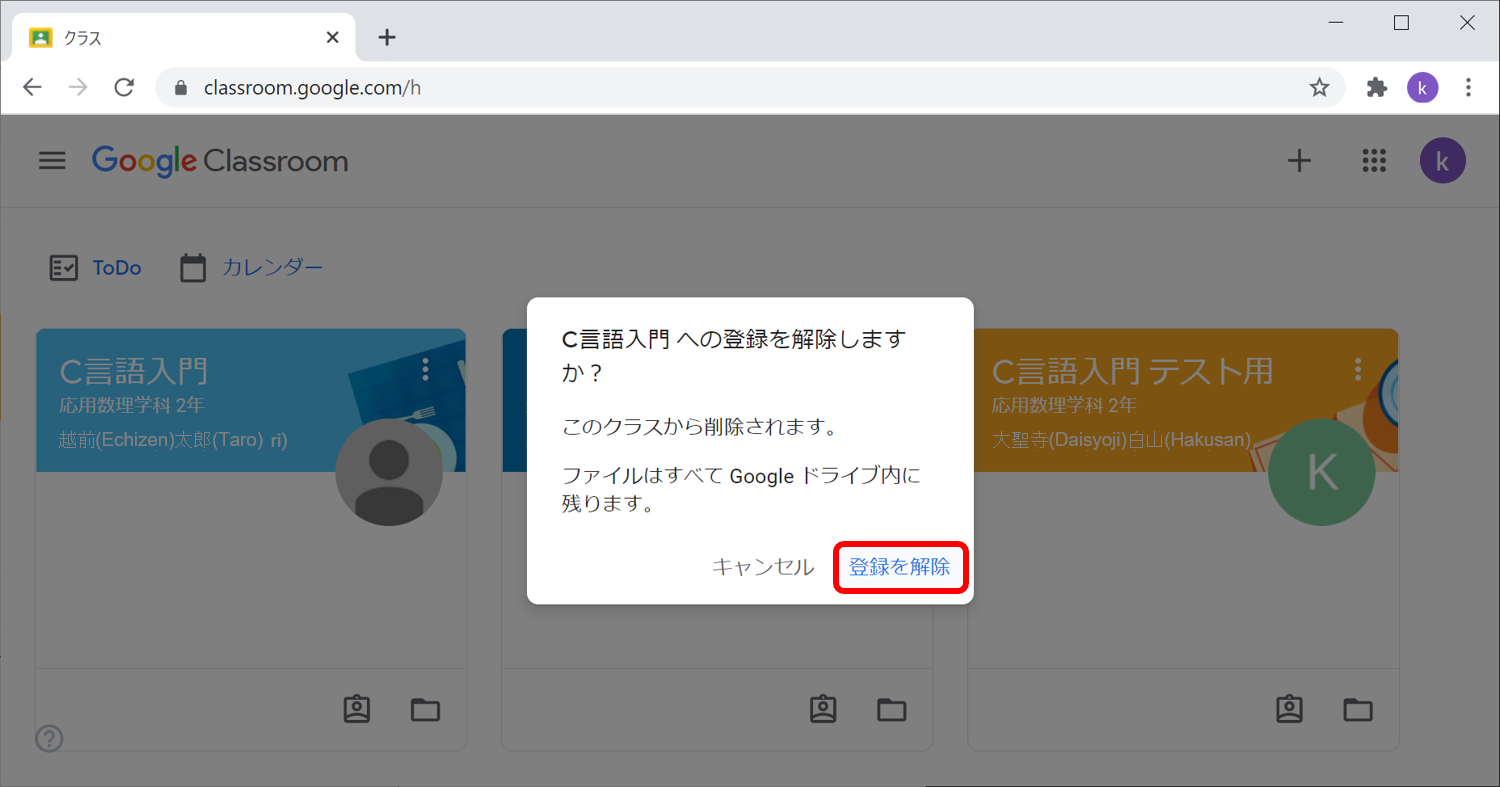Open the C言語入門 テスト用 class title

coord(1133,372)
